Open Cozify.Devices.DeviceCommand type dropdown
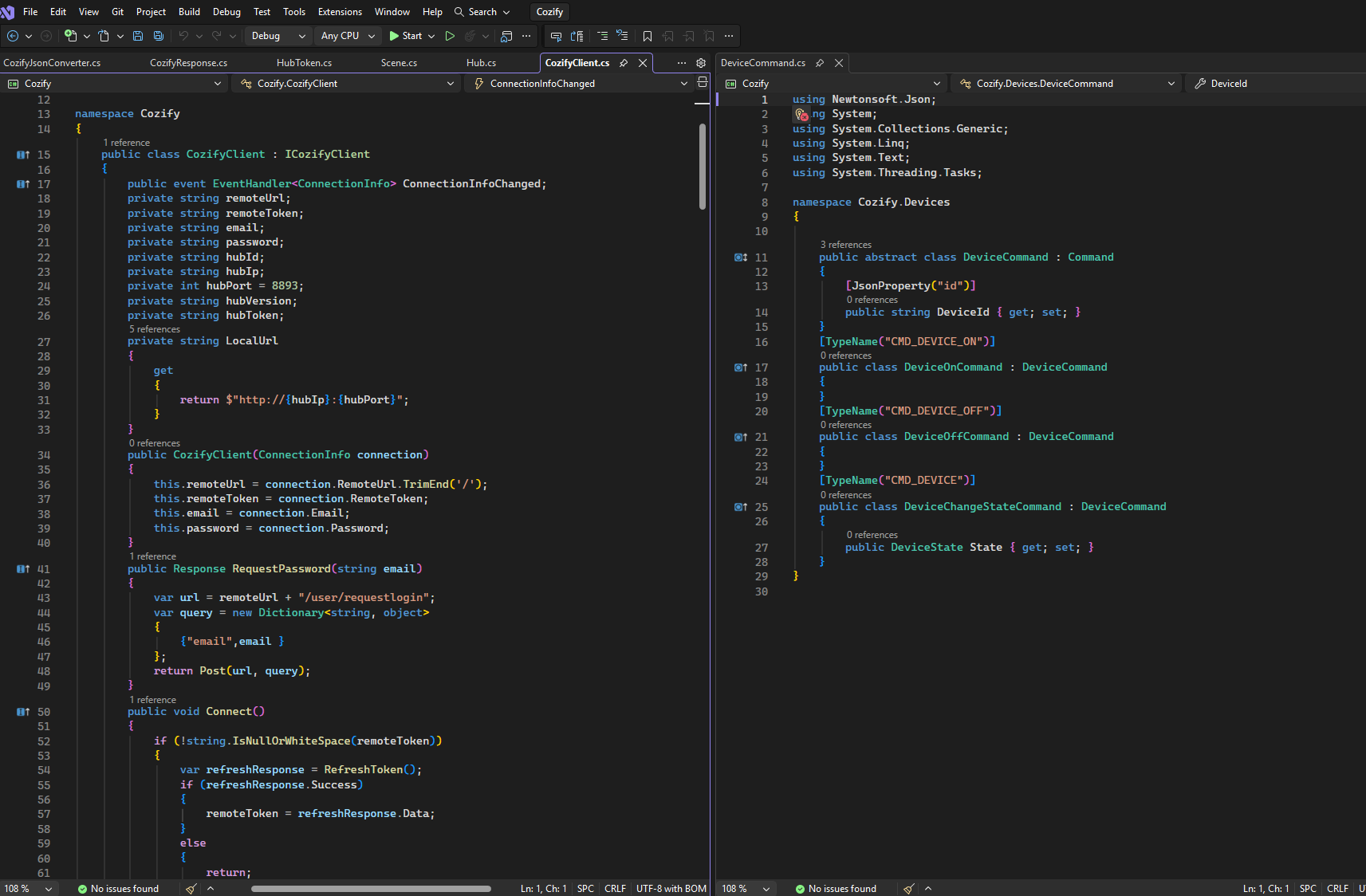 (x=1067, y=84)
